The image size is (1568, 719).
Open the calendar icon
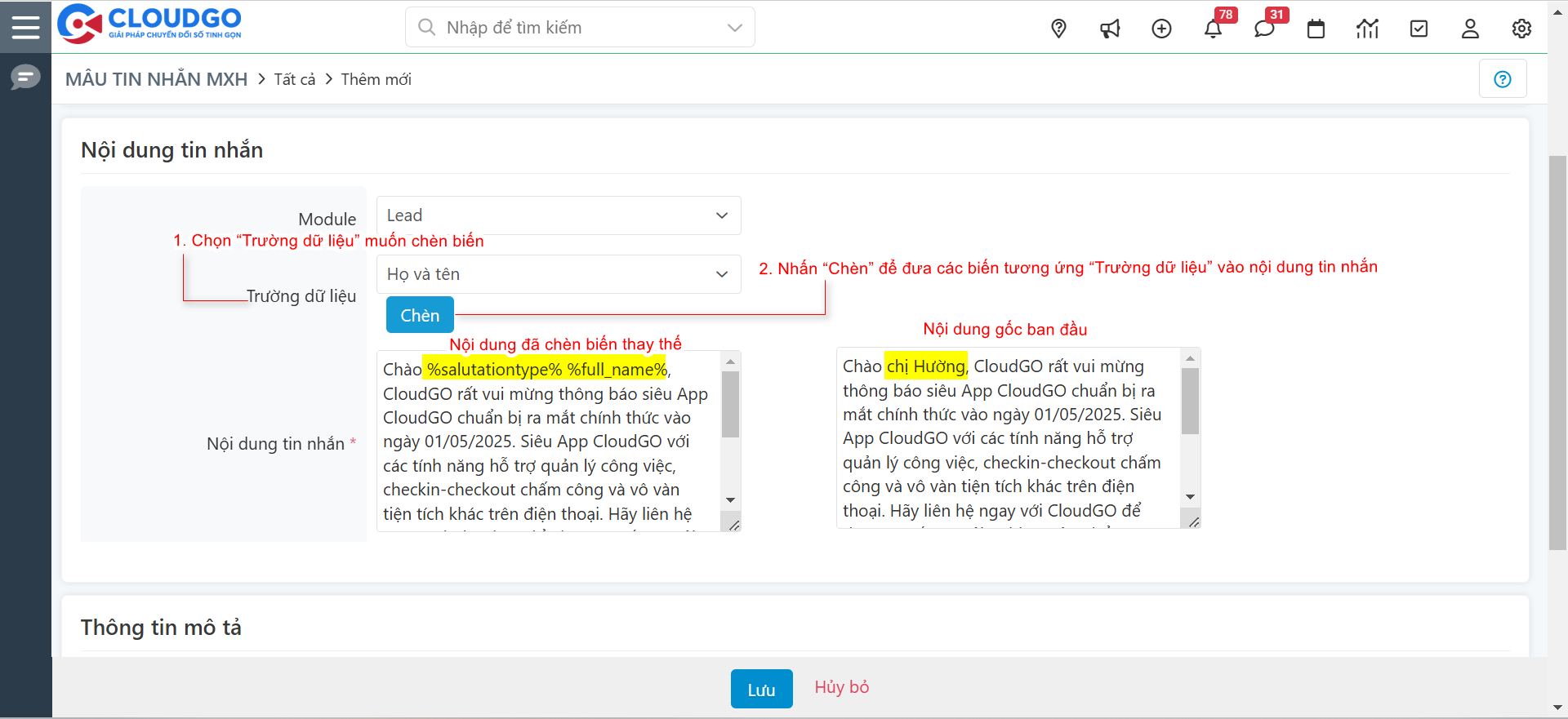(x=1316, y=29)
